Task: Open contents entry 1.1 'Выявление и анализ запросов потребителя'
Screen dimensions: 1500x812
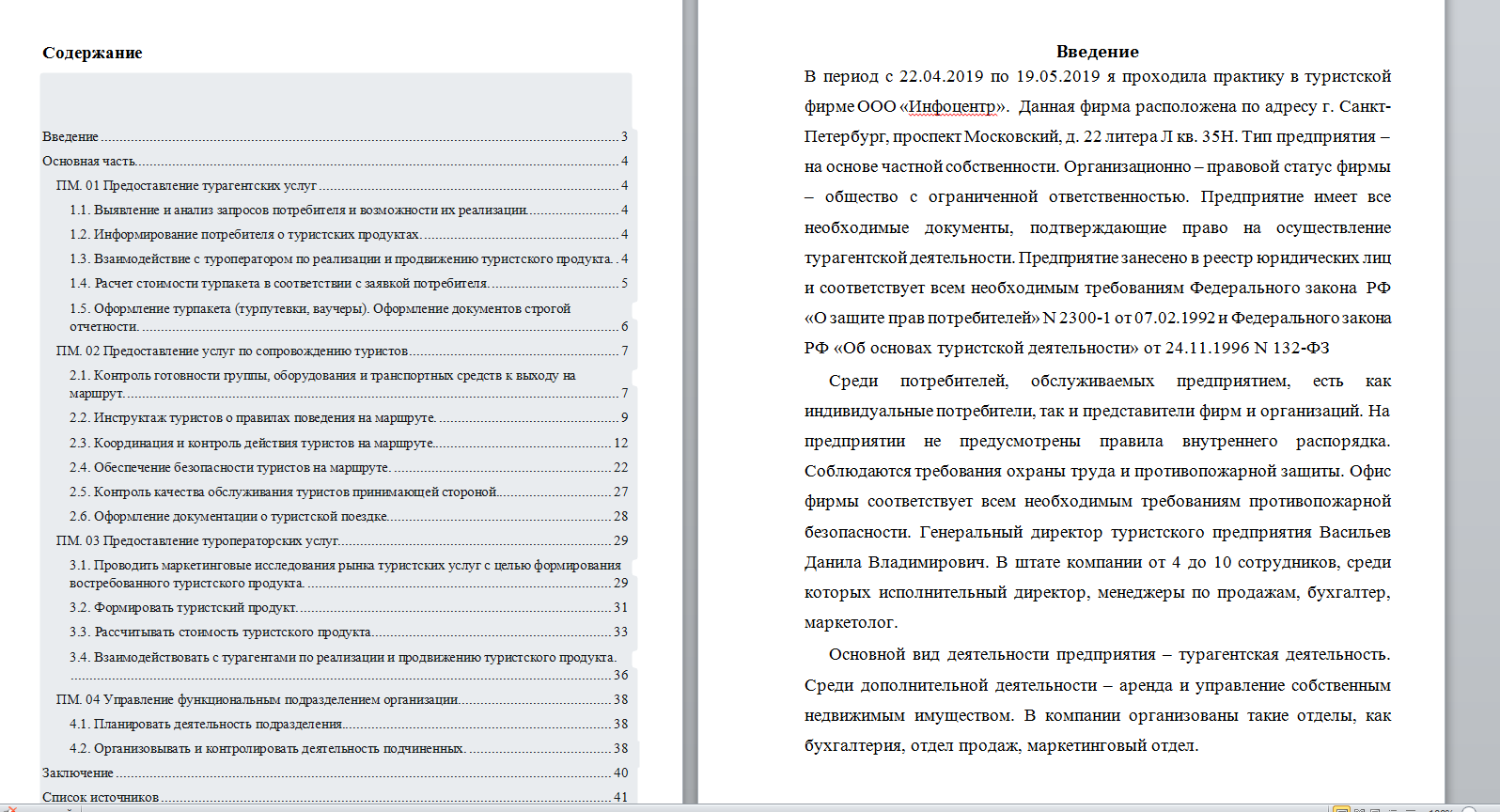Action: tap(349, 211)
